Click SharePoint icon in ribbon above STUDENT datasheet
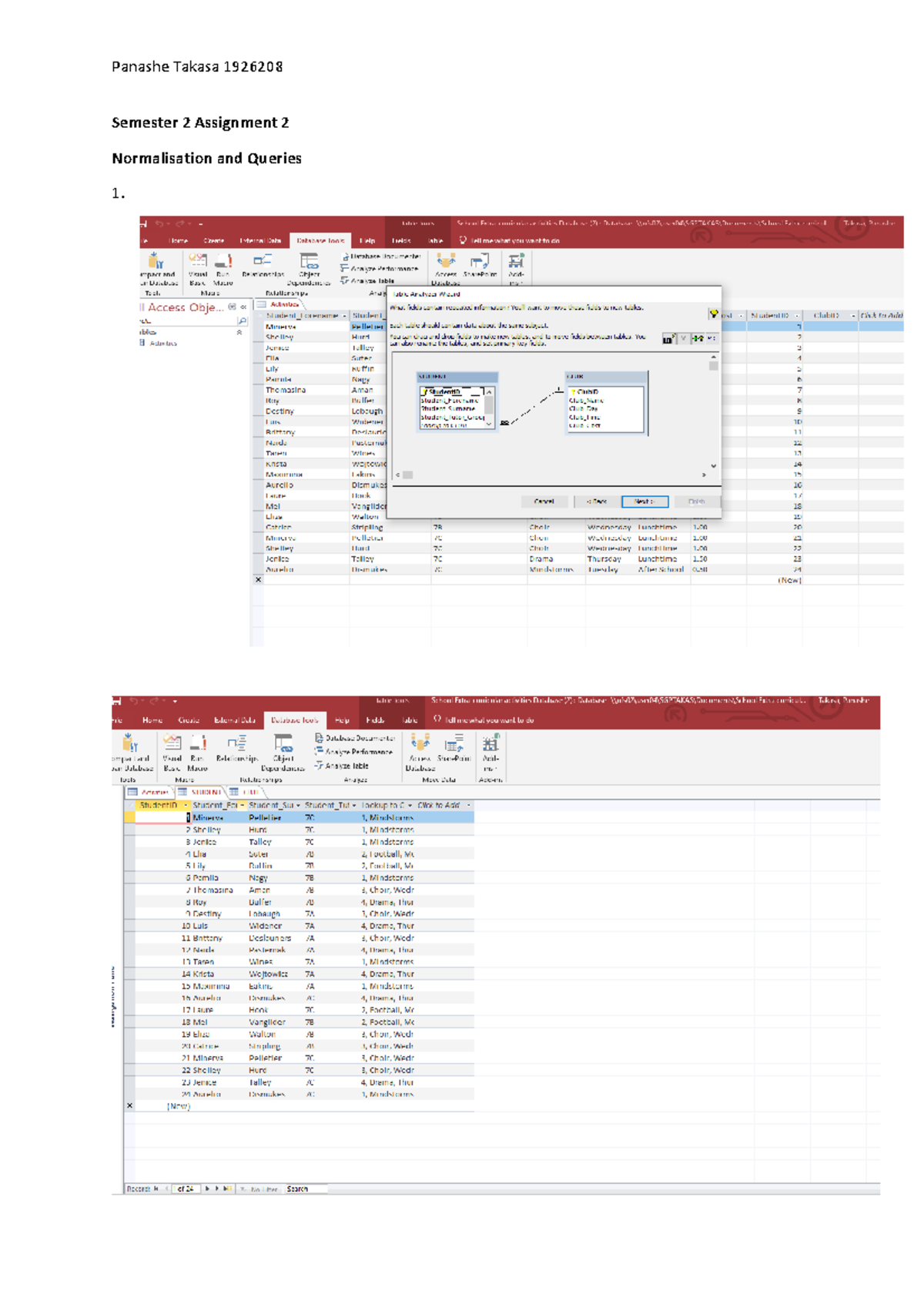Image resolution: width=924 pixels, height=1308 pixels. (454, 748)
